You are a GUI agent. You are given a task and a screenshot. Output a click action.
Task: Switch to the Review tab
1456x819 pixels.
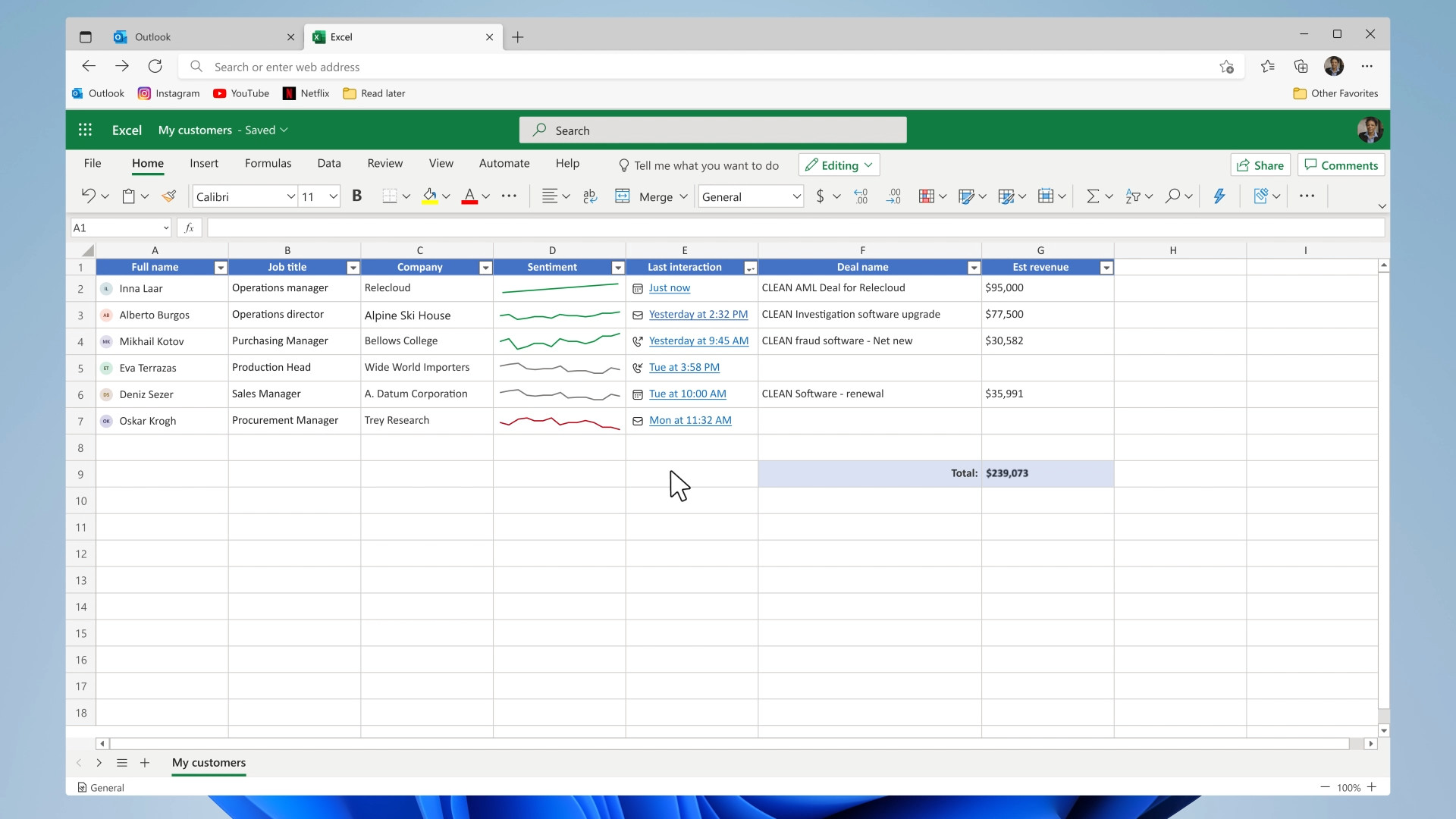tap(385, 163)
